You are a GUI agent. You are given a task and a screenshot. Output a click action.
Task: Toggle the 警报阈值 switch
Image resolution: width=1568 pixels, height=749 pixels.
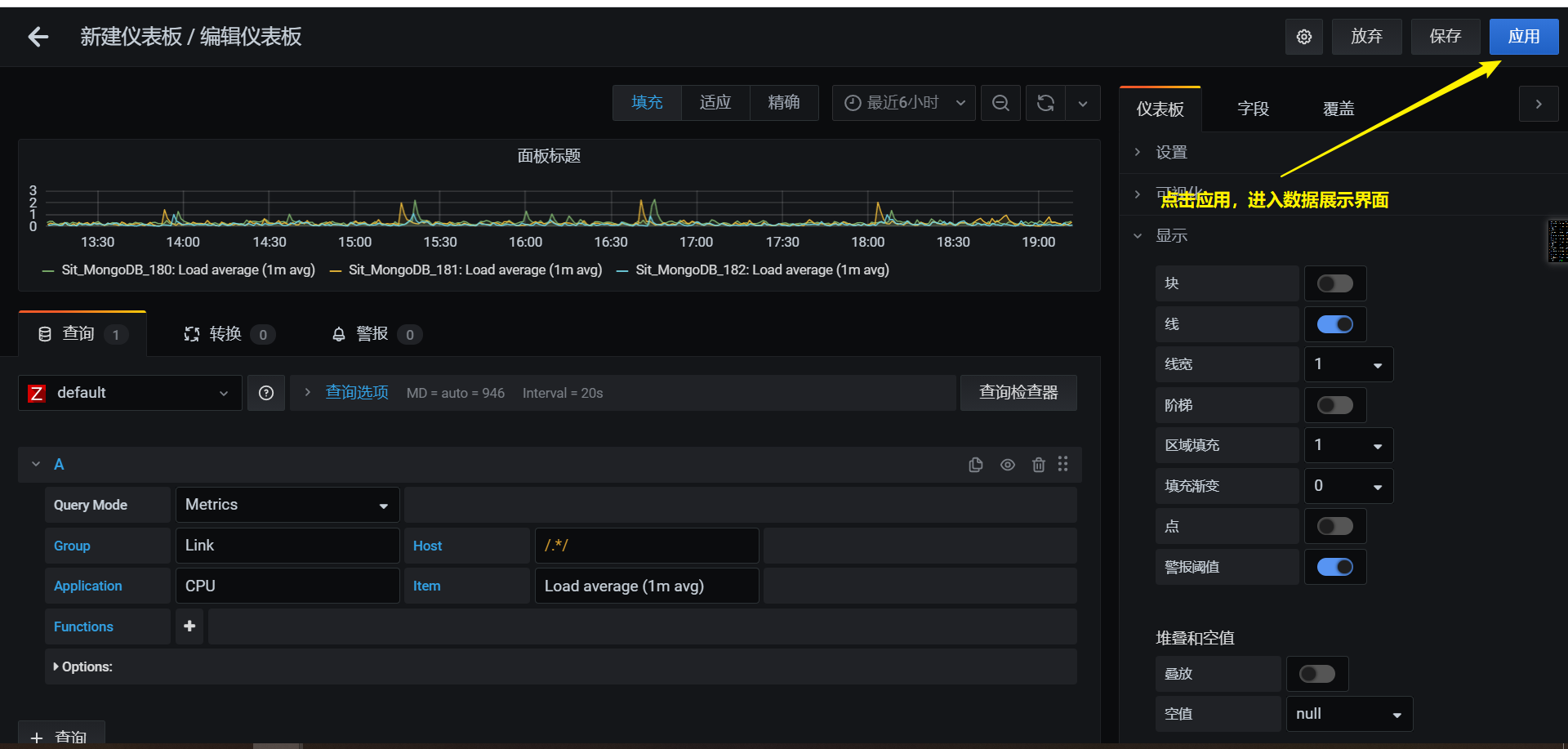[1335, 567]
